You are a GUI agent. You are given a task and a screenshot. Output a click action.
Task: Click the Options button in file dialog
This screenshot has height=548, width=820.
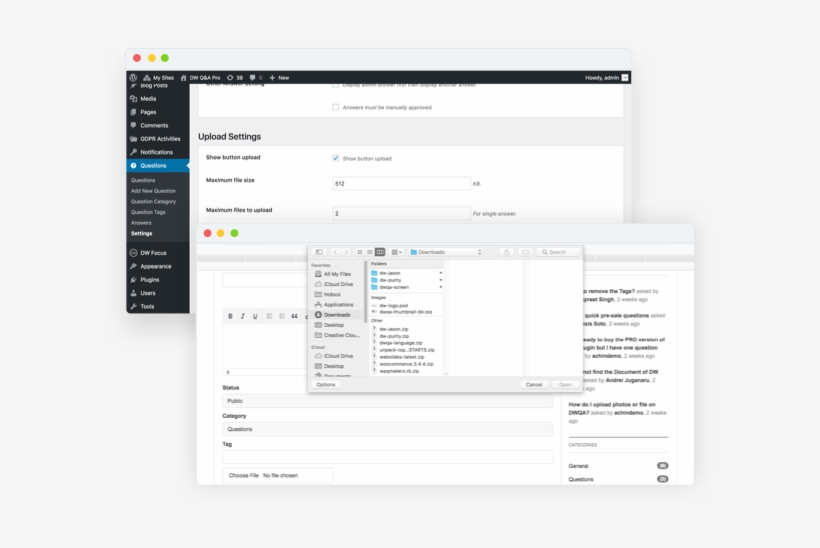[326, 384]
